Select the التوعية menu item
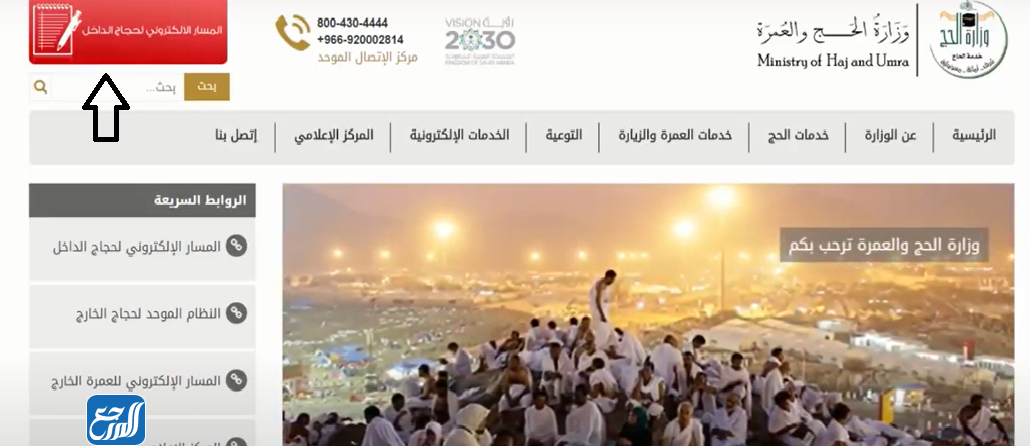The height and width of the screenshot is (446, 1030). 564,135
